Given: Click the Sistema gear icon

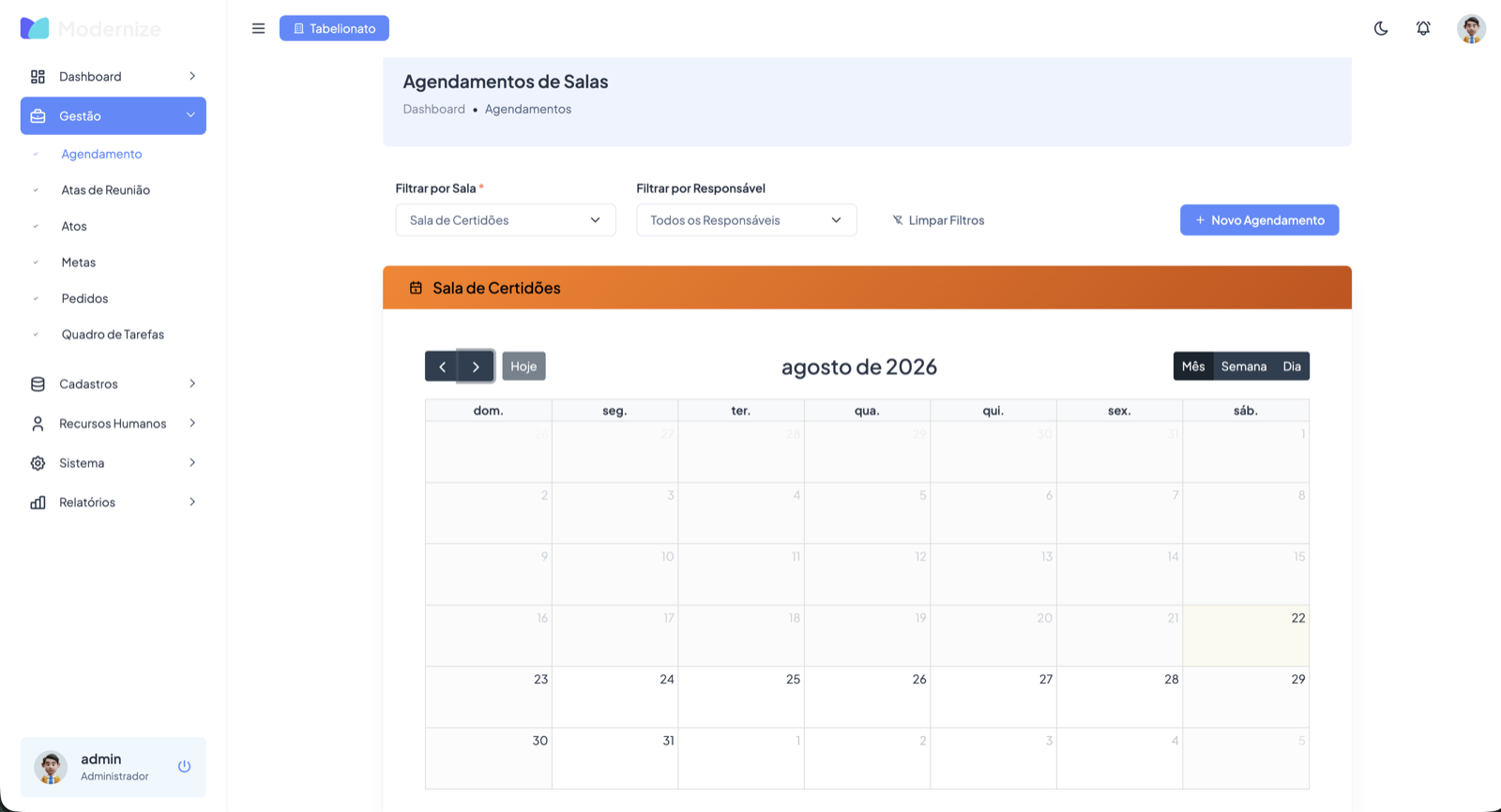Looking at the screenshot, I should [38, 463].
